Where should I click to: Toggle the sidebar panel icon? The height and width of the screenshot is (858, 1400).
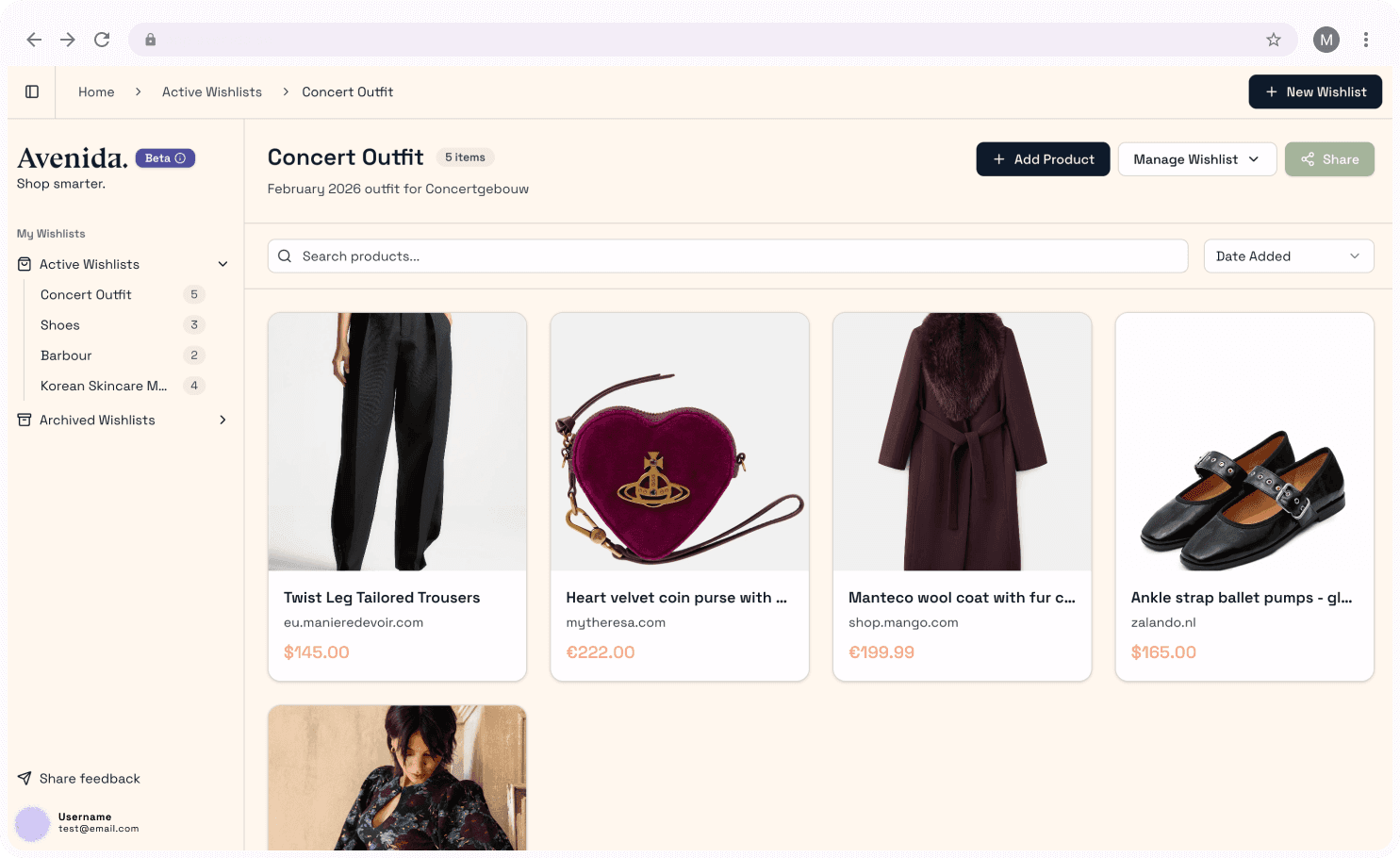coord(32,91)
